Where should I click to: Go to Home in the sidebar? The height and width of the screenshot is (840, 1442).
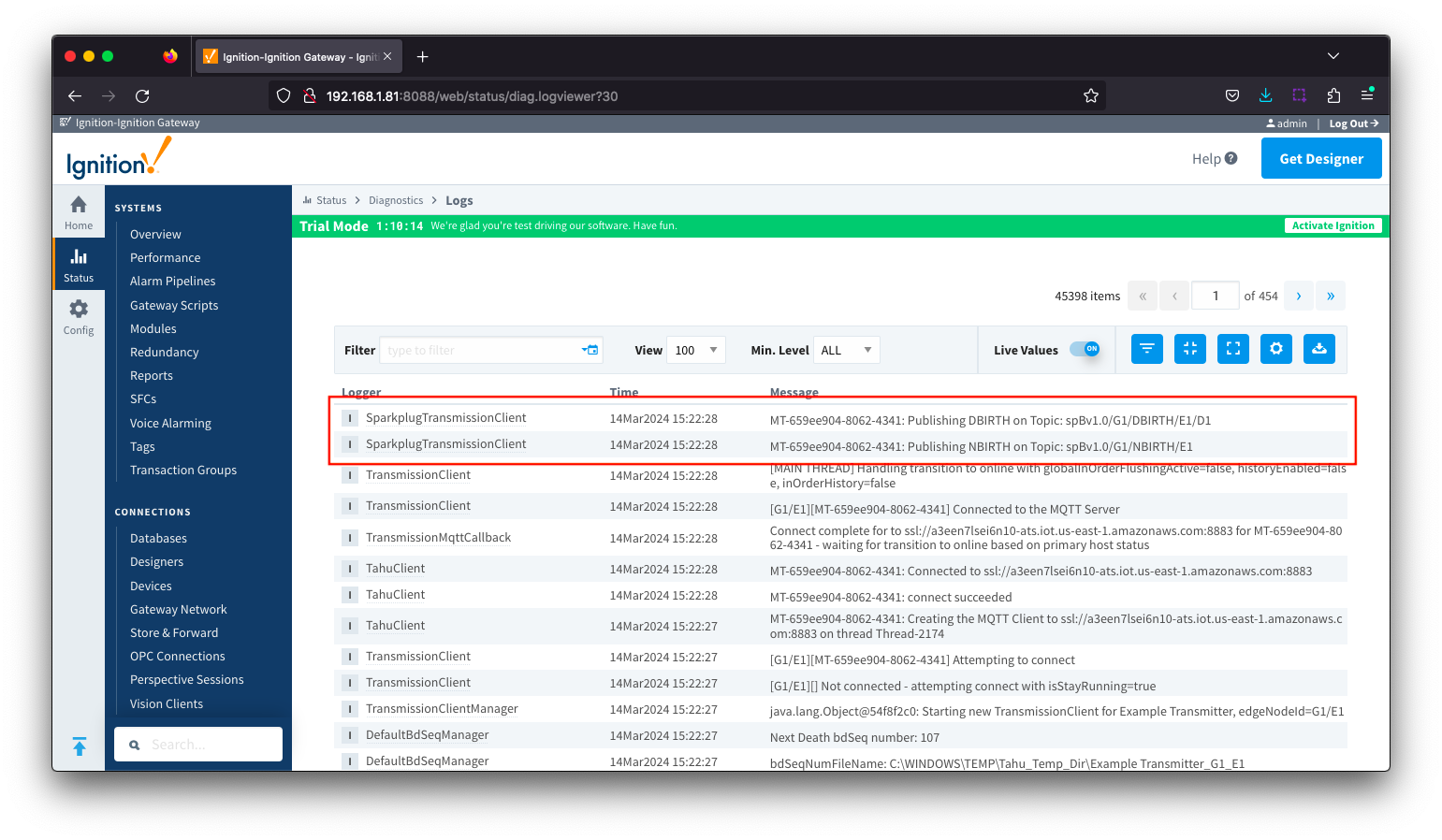coord(79,212)
